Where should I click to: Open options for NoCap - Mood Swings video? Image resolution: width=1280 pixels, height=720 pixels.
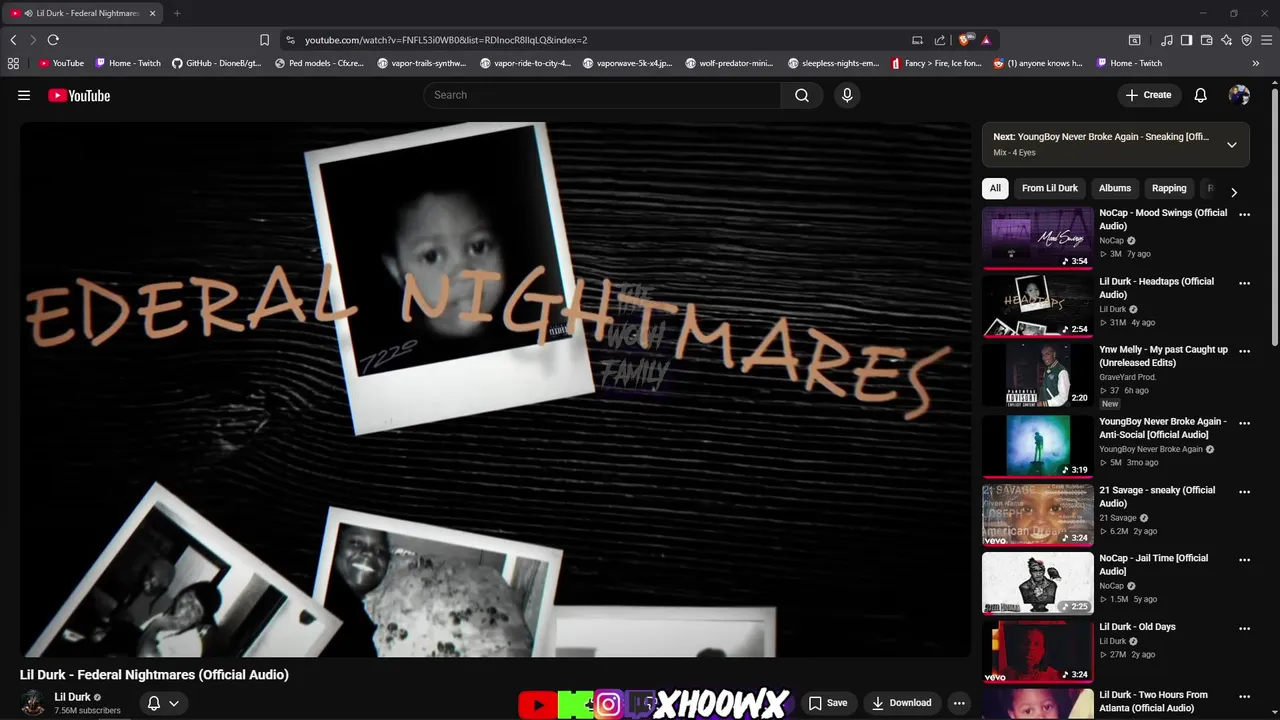pyautogui.click(x=1244, y=214)
